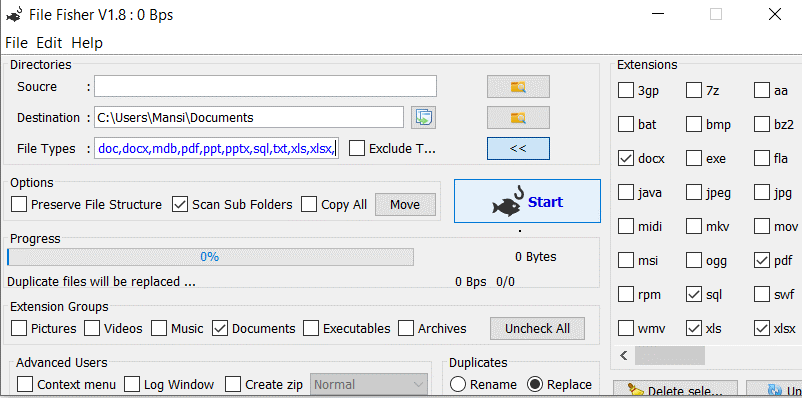
Task: Tick the Create zip checkbox
Action: 233,384
